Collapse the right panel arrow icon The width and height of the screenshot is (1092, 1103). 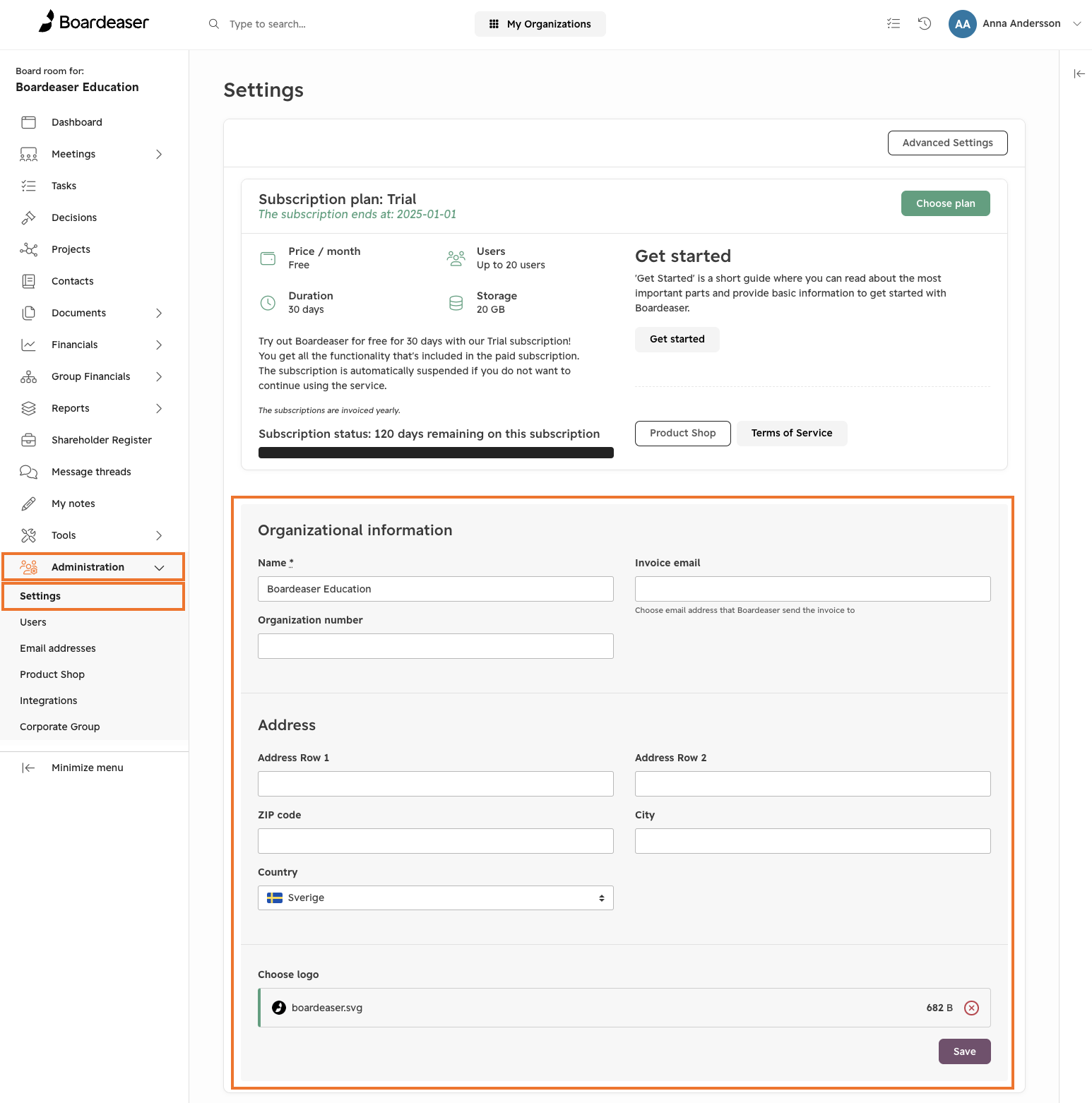pyautogui.click(x=1079, y=73)
